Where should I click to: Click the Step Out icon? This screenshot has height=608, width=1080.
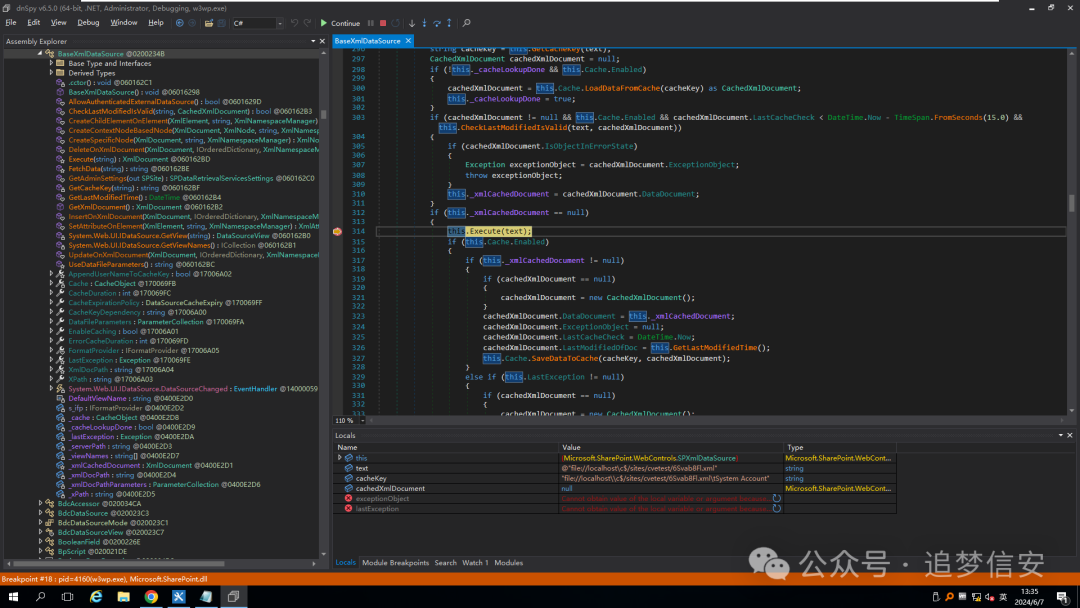point(449,23)
